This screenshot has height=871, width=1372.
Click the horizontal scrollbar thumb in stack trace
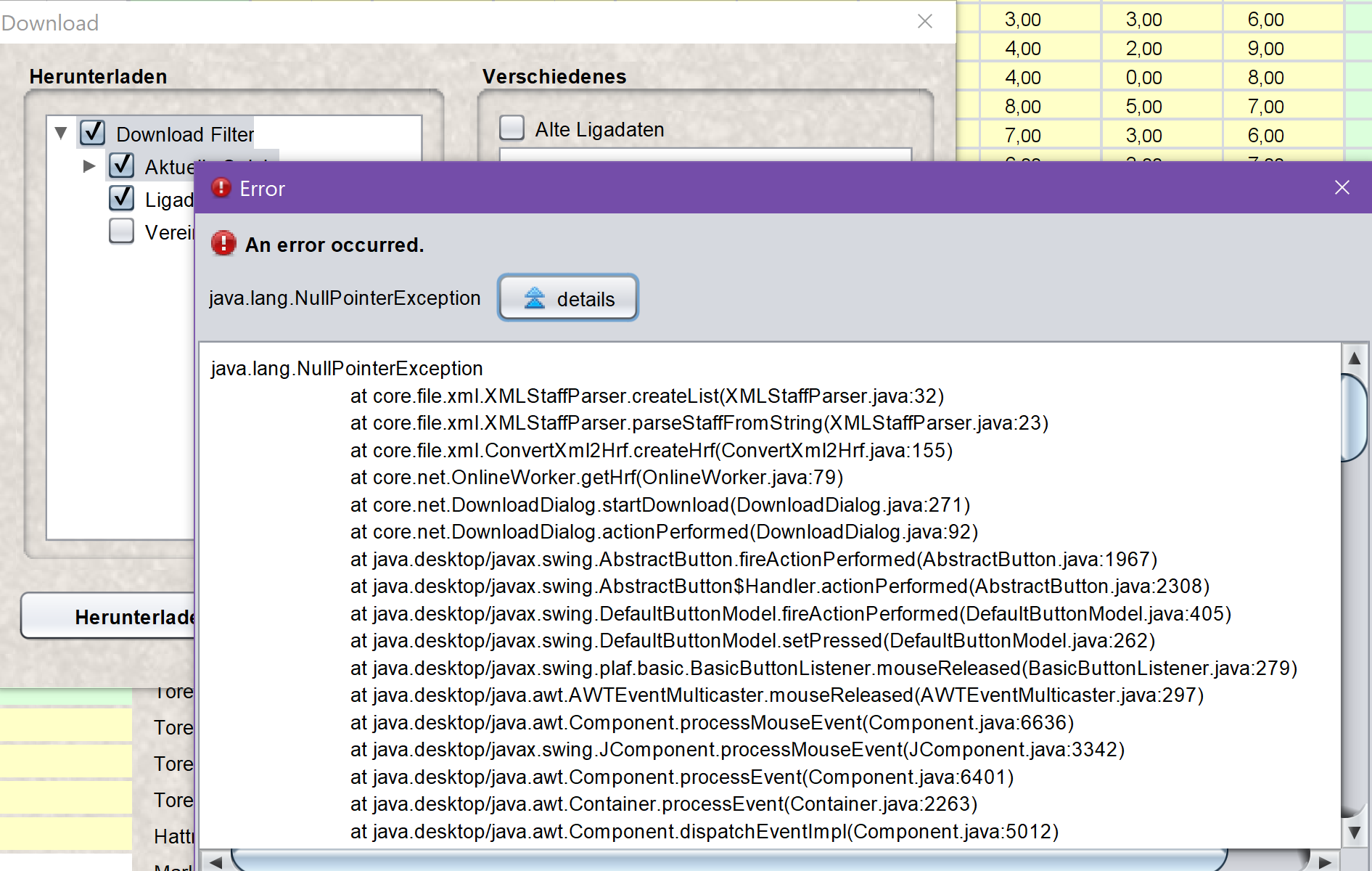pyautogui.click(x=729, y=862)
